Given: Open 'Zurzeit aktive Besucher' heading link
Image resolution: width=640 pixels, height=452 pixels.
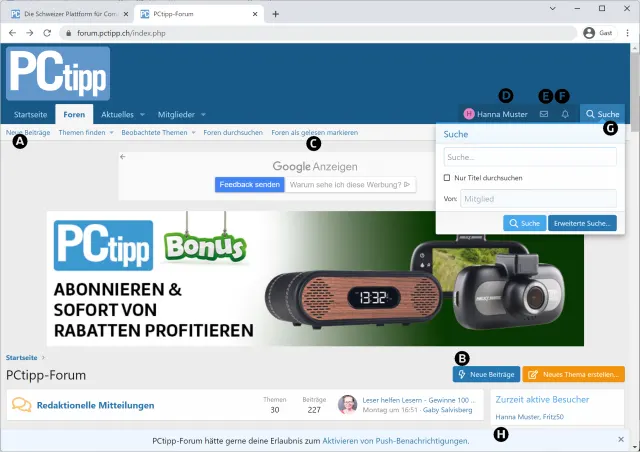Looking at the screenshot, I should [542, 399].
